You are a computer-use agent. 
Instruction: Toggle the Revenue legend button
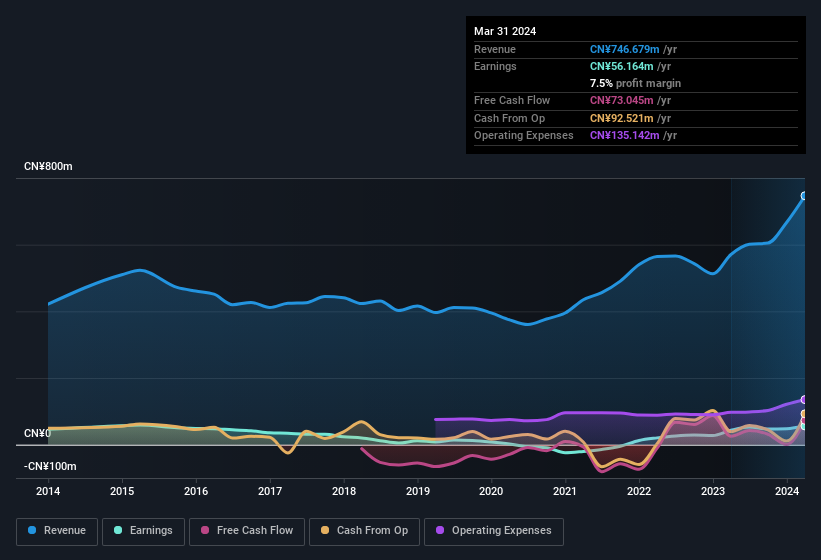point(57,531)
